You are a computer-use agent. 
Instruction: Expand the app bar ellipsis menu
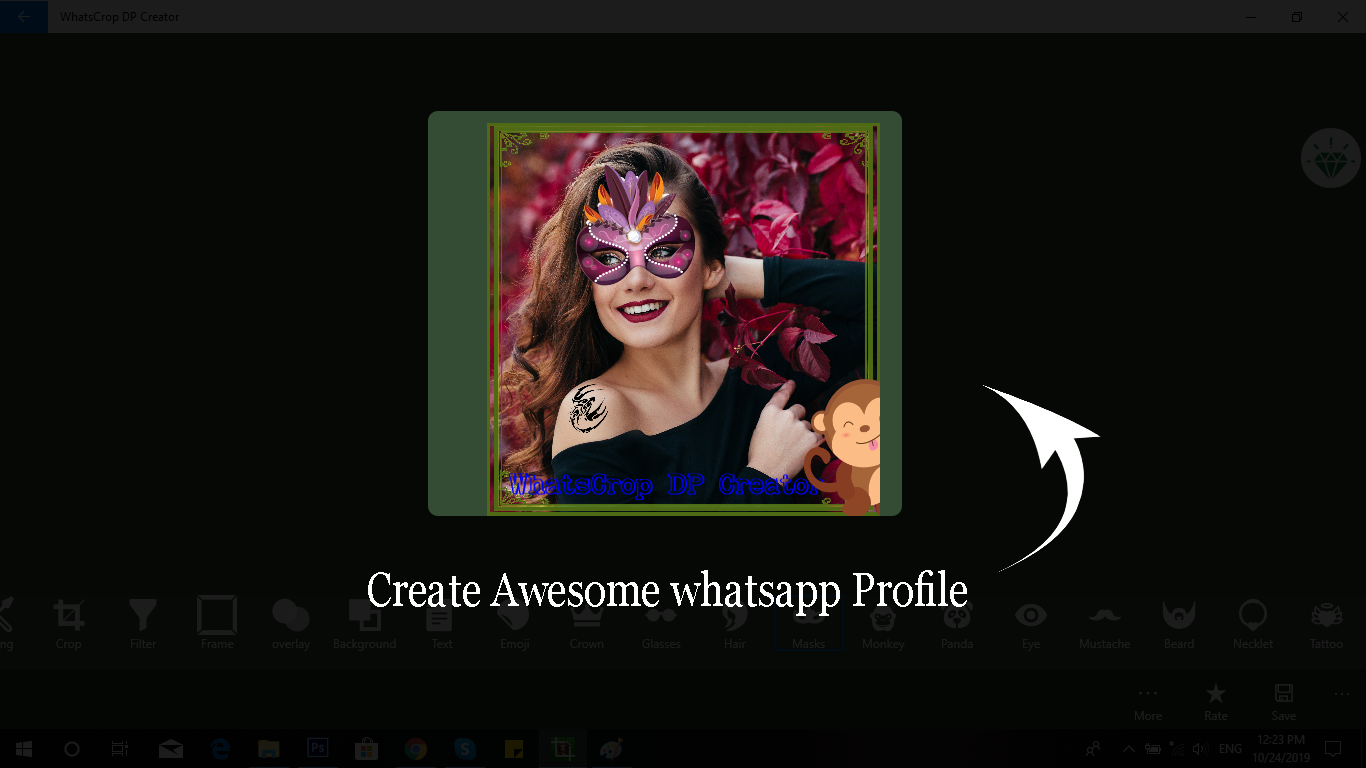(x=1342, y=694)
